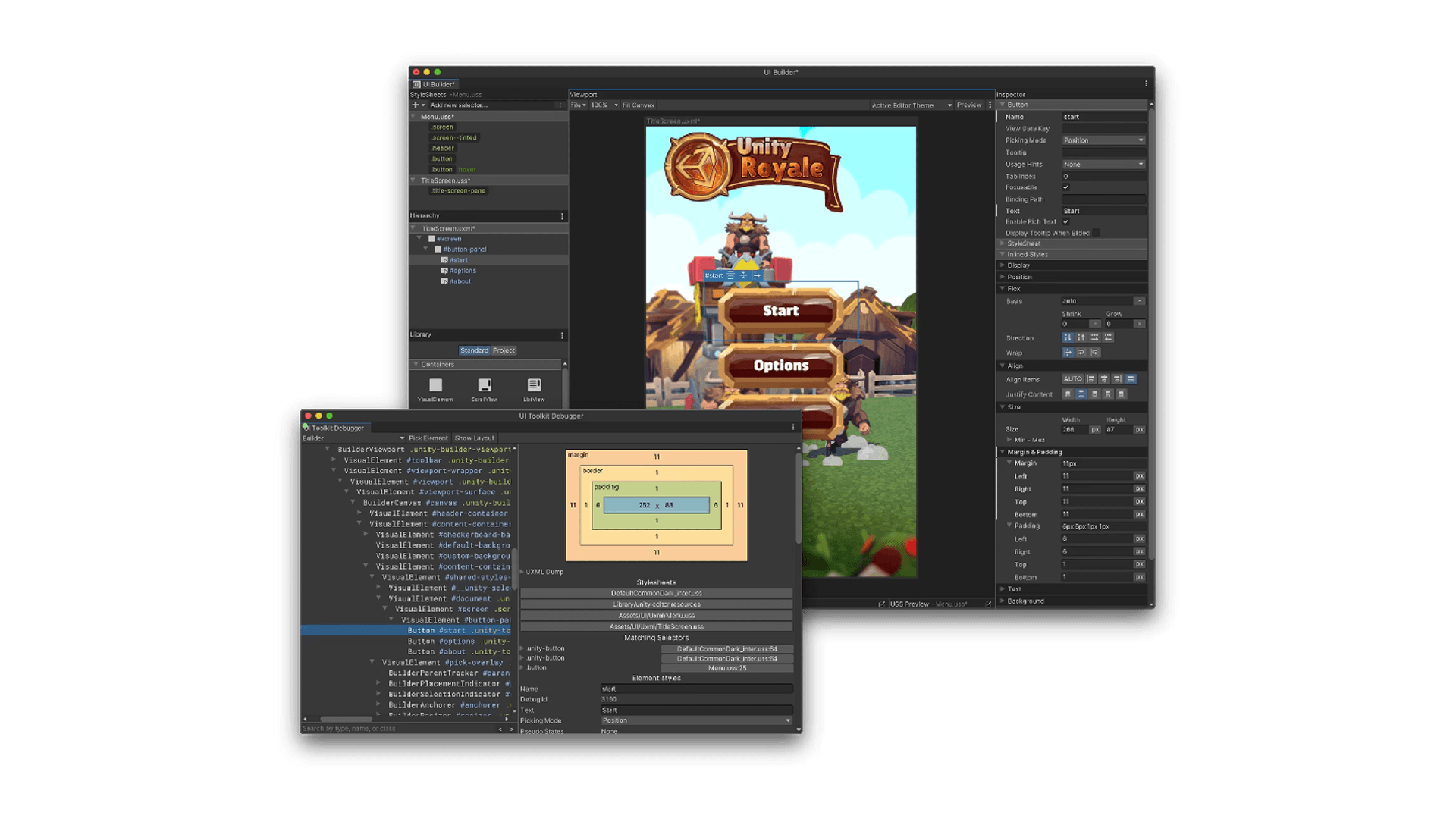1456x819 pixels.
Task: Select flex direction row icon
Action: click(1095, 337)
